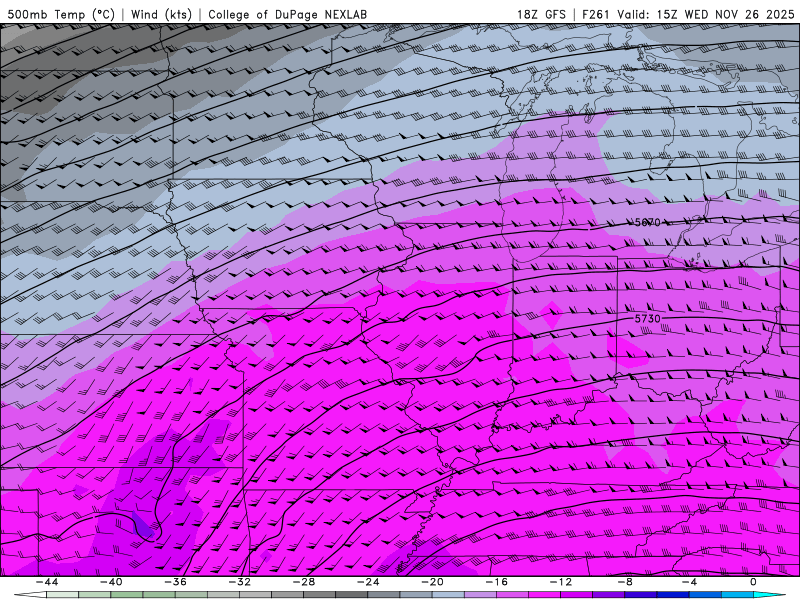Click the 0 colorbar tick label
The image size is (800, 600).
click(753, 582)
